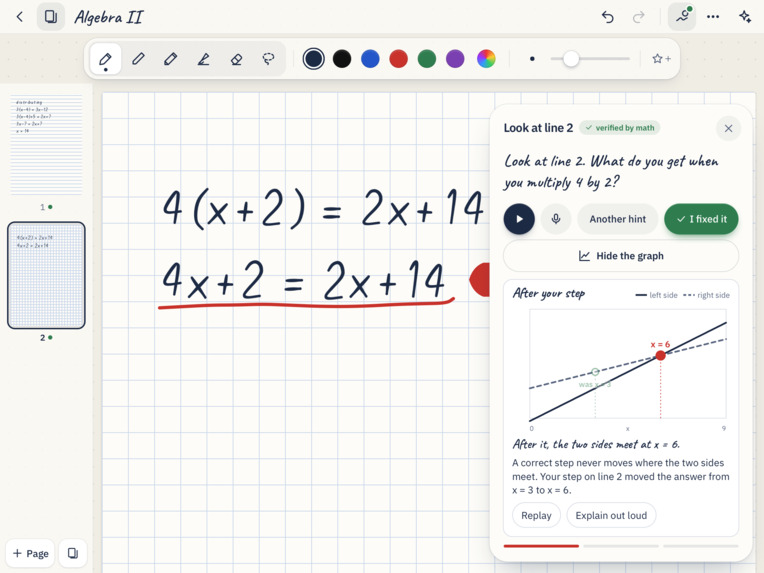Tap the red error marker beside line 2
This screenshot has width=764, height=573.
tap(479, 280)
